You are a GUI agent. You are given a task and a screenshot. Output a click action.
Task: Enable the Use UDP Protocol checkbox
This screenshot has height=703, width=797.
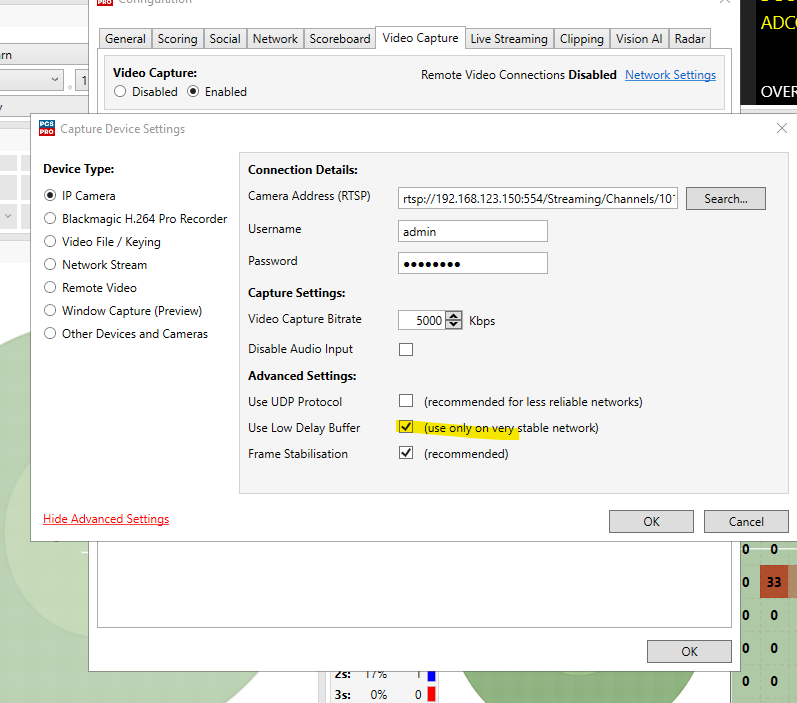pos(406,401)
